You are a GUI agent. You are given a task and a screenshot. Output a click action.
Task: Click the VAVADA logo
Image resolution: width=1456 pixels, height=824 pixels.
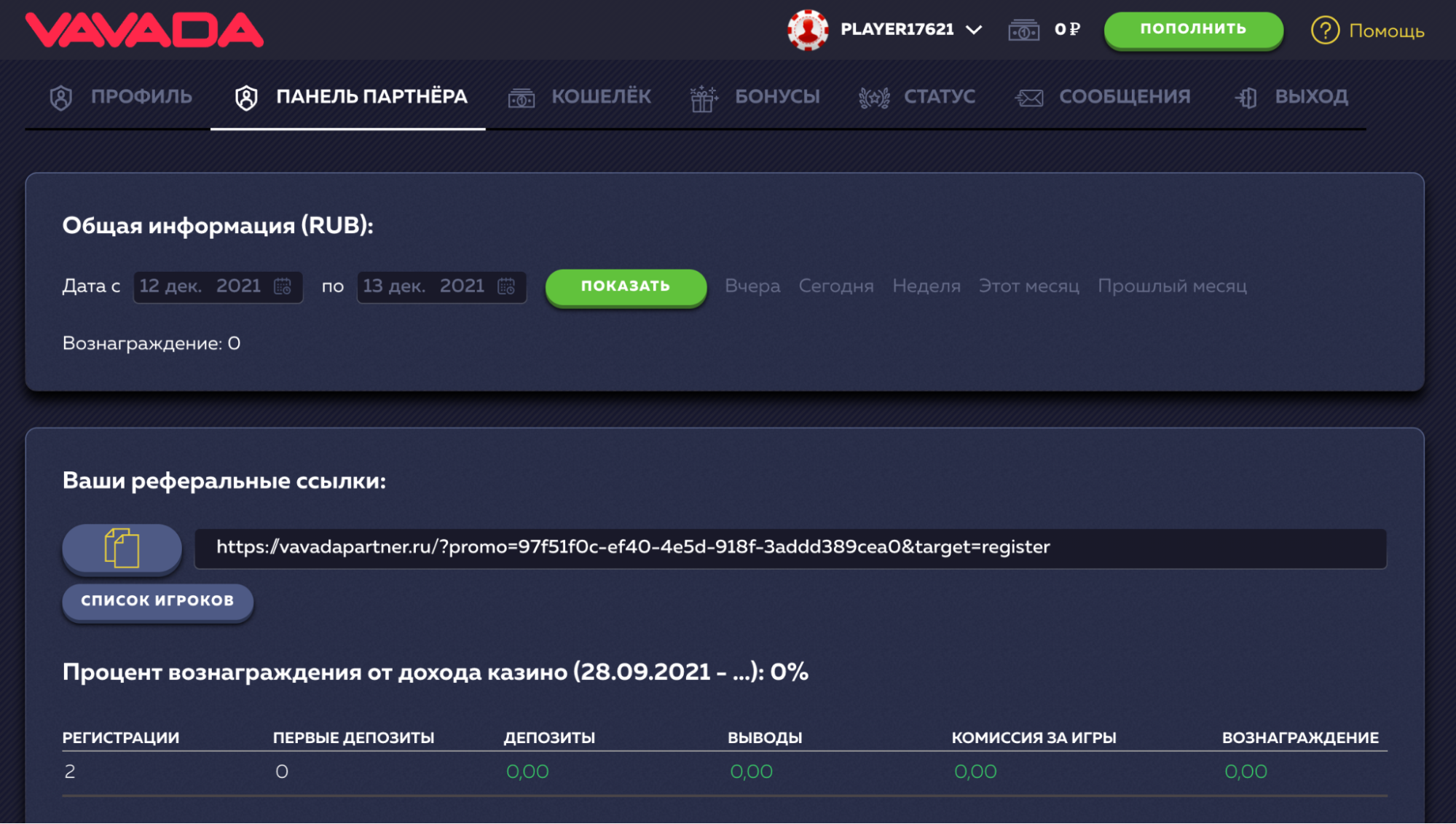point(144,30)
